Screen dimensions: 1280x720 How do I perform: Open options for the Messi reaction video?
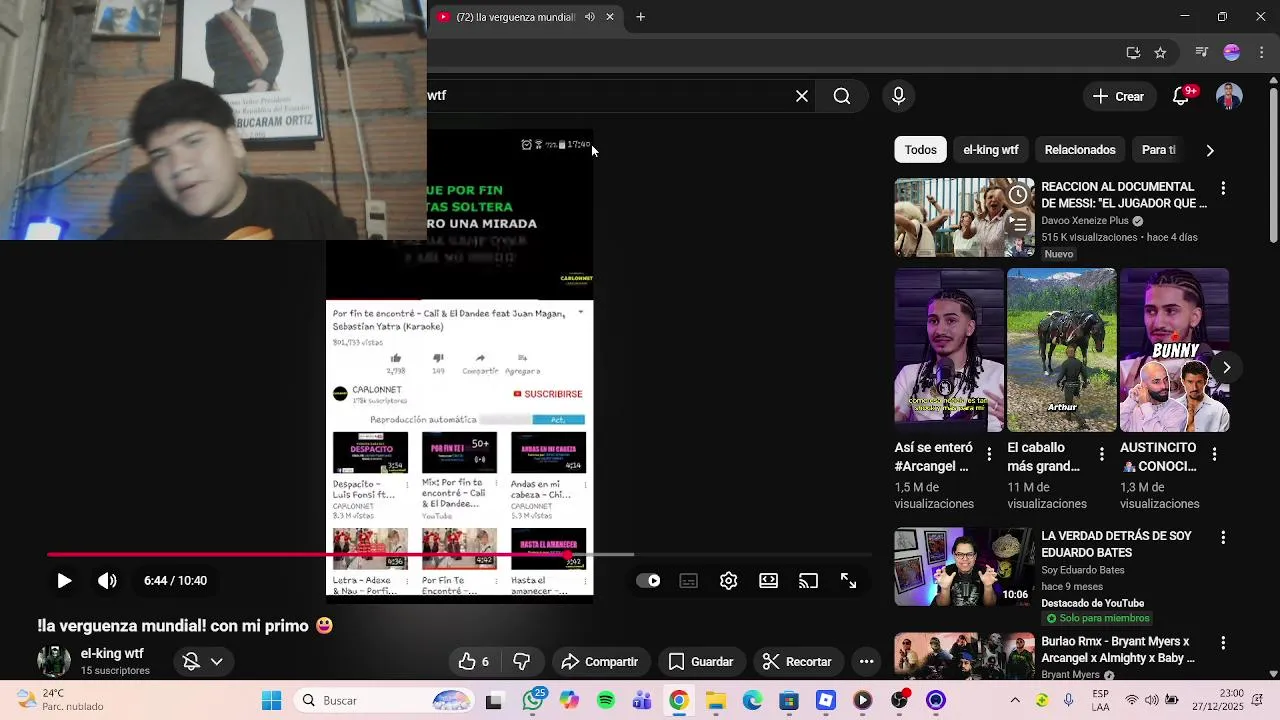1222,188
